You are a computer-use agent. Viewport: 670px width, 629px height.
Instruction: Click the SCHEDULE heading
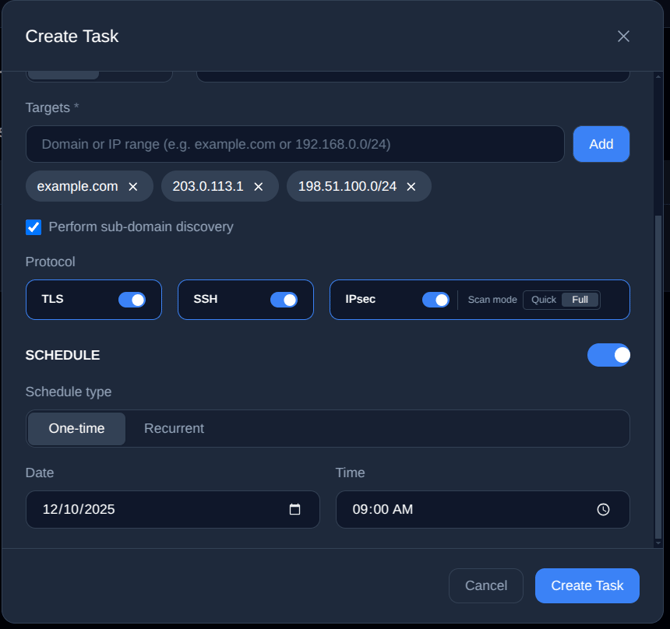62,355
